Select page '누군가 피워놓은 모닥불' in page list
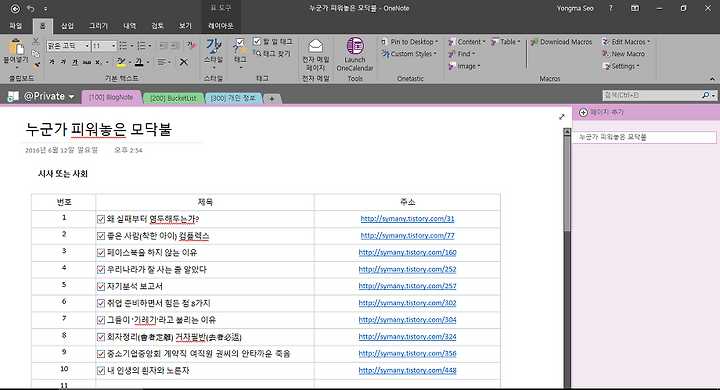Viewport: 720px width, 390px height. 644,137
